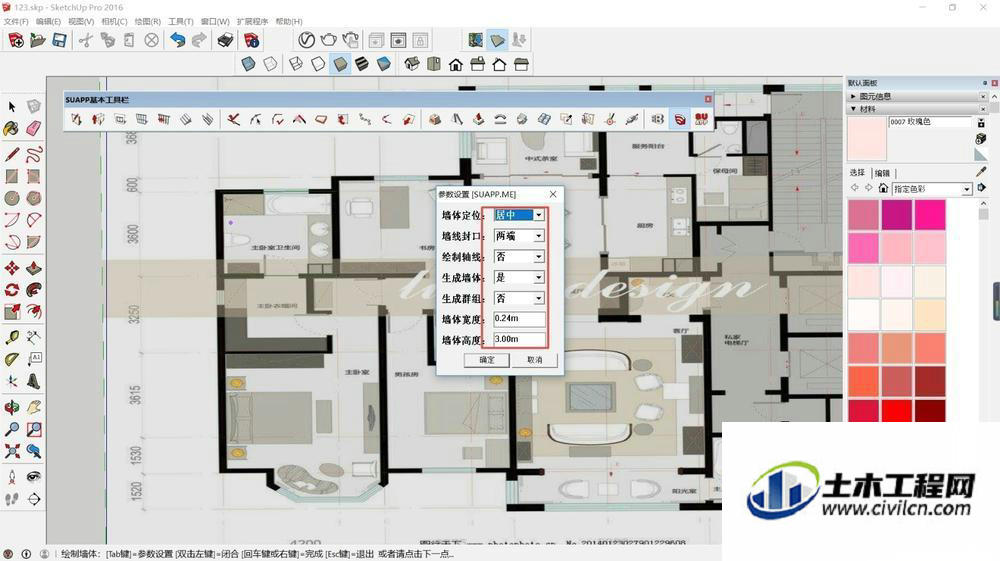Screen dimensions: 1000x561
Task: Select the Look Around eye tool
Action: 34,477
